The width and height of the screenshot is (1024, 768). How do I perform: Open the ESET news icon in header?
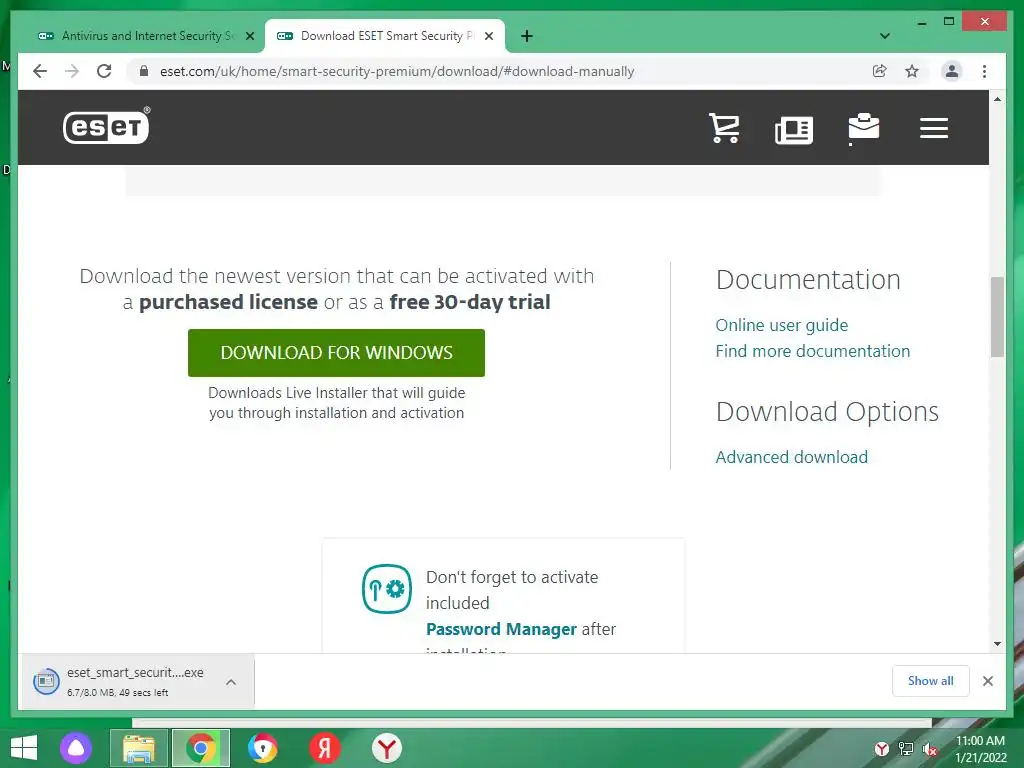(793, 129)
